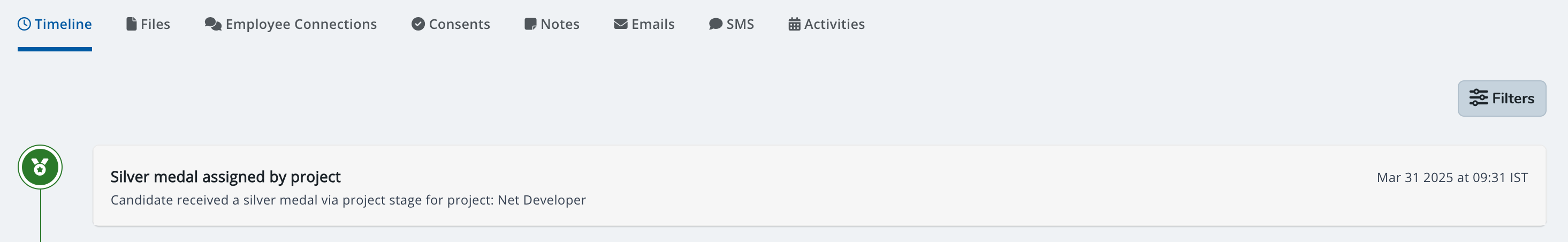Click the clock icon on Timeline tab
This screenshot has width=1568, height=242.
pos(24,25)
